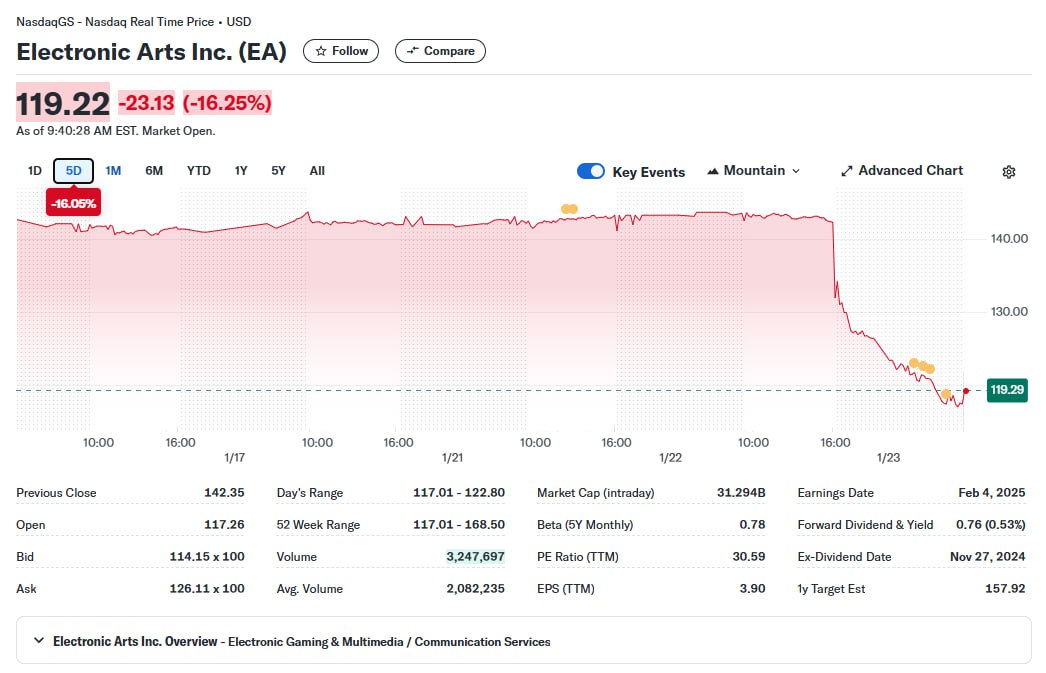
Task: Click the lowest key event dot on 1/23
Action: point(946,394)
